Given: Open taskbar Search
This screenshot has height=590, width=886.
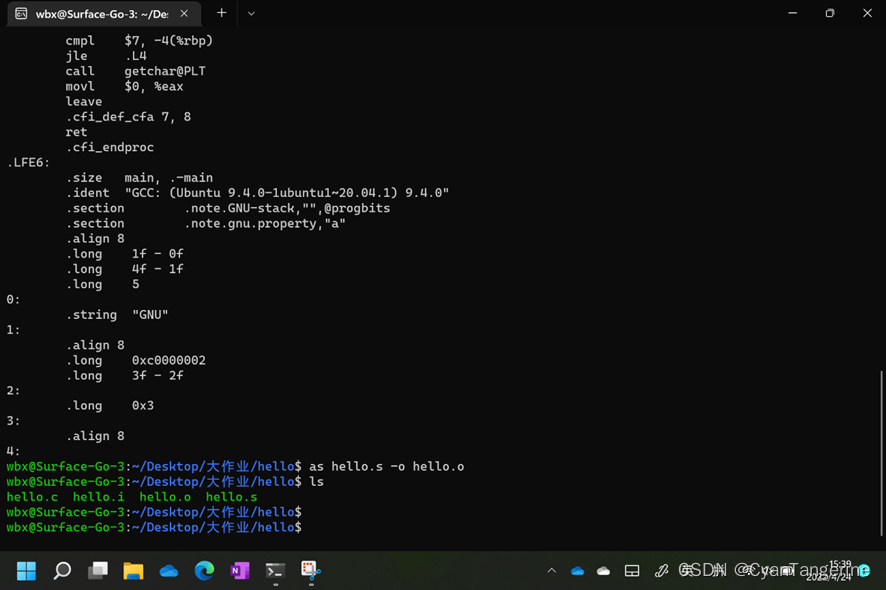Looking at the screenshot, I should [62, 571].
